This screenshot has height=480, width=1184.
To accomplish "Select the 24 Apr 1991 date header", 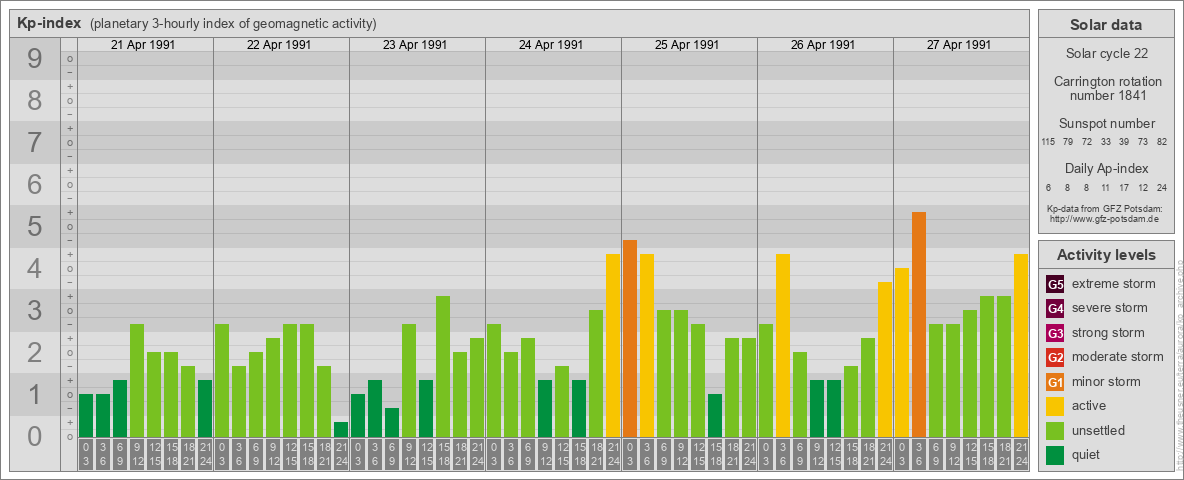I will 550,45.
